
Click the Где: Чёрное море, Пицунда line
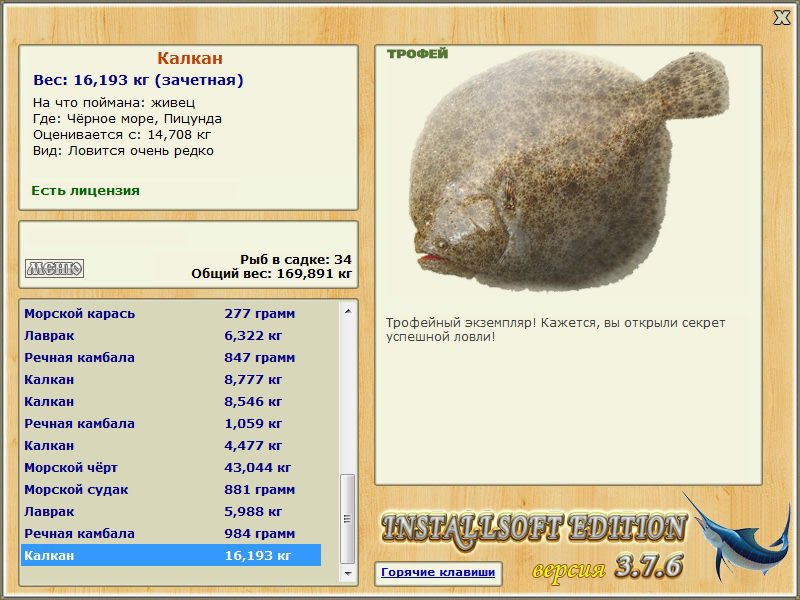coord(127,119)
